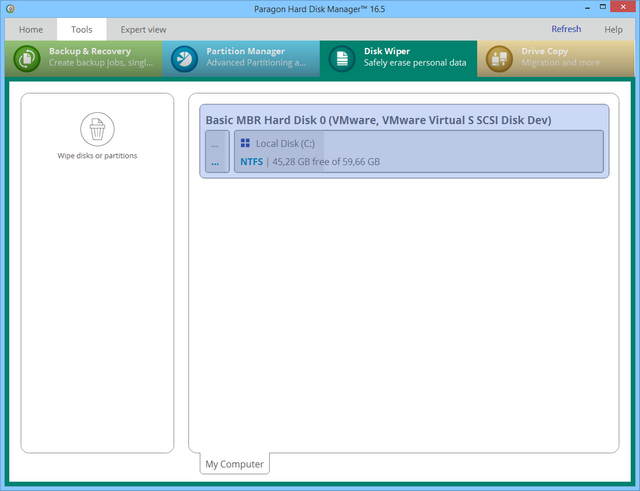640x491 pixels.
Task: Click the Partition Manager pie chart icon
Action: point(184,59)
